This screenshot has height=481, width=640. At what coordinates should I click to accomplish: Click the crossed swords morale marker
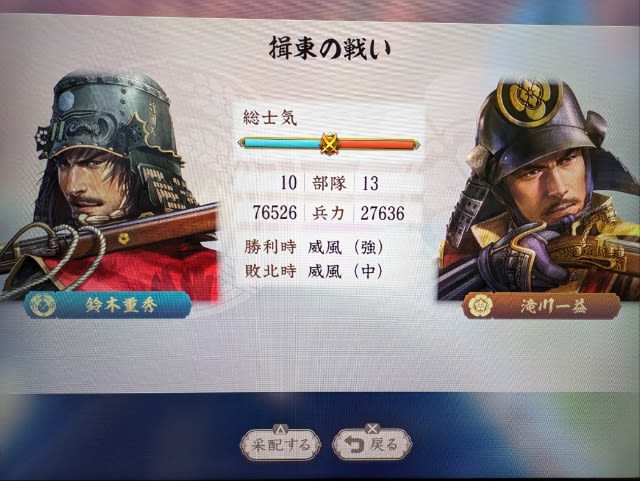click(329, 144)
